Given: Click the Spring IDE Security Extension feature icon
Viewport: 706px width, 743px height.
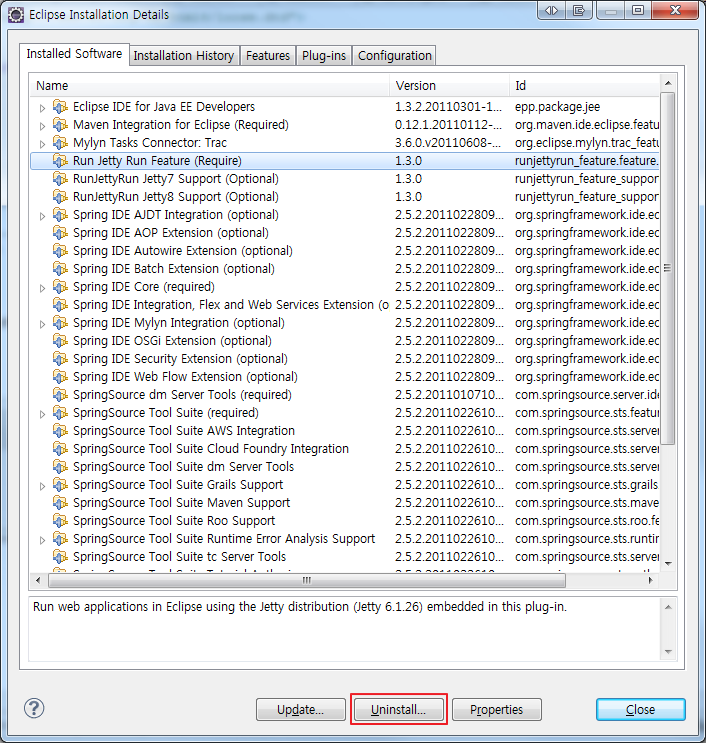Looking at the screenshot, I should pos(60,359).
